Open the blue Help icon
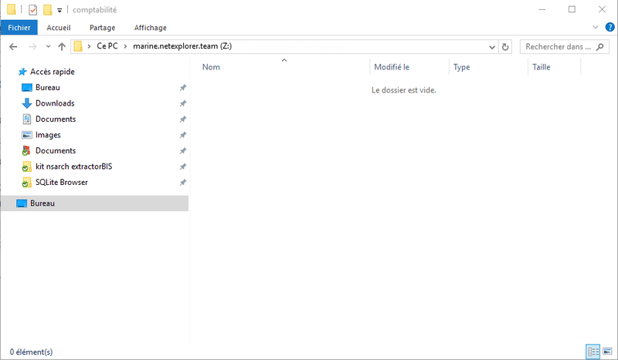The image size is (618, 360). coord(610,27)
